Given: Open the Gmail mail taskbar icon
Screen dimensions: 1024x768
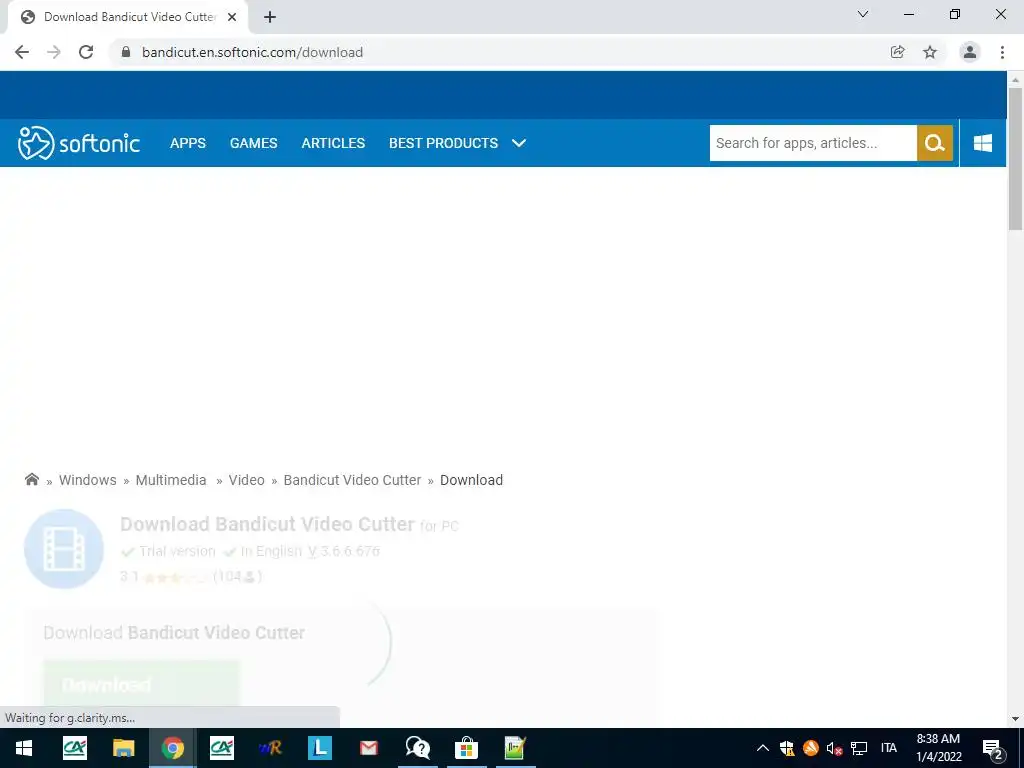Looking at the screenshot, I should [x=368, y=748].
